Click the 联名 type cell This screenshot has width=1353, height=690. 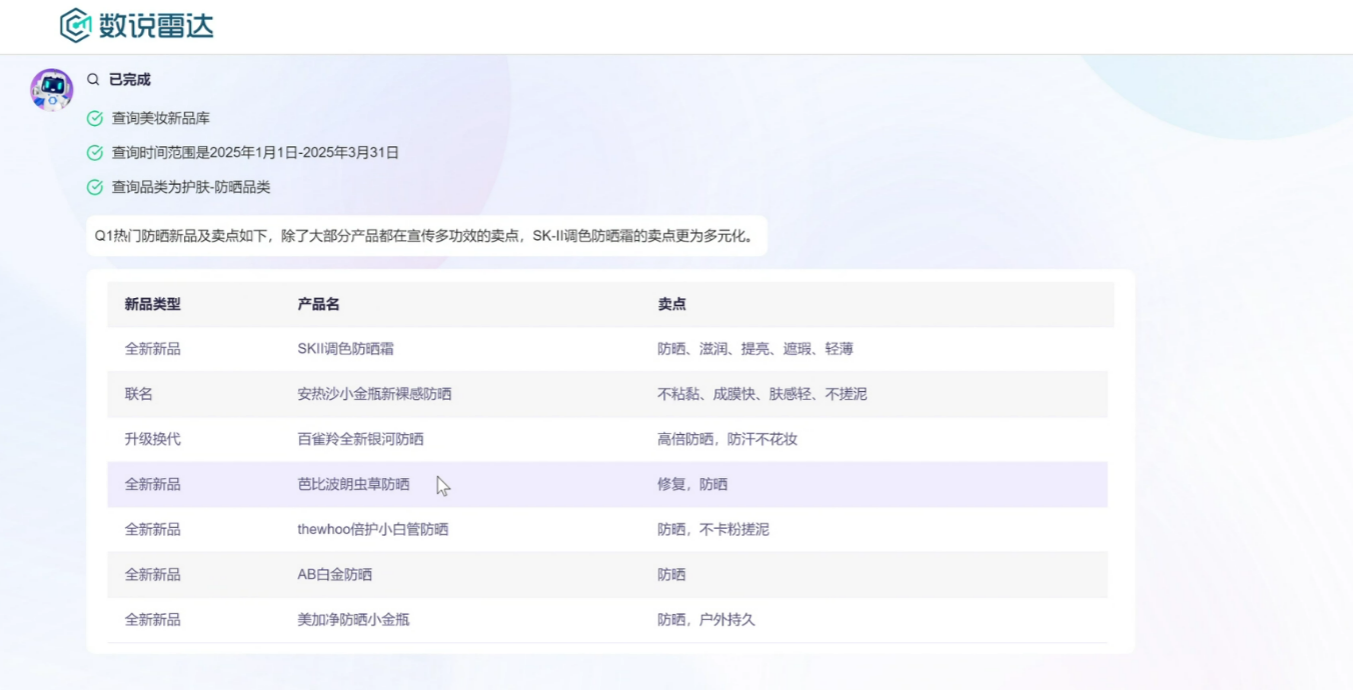pos(139,394)
